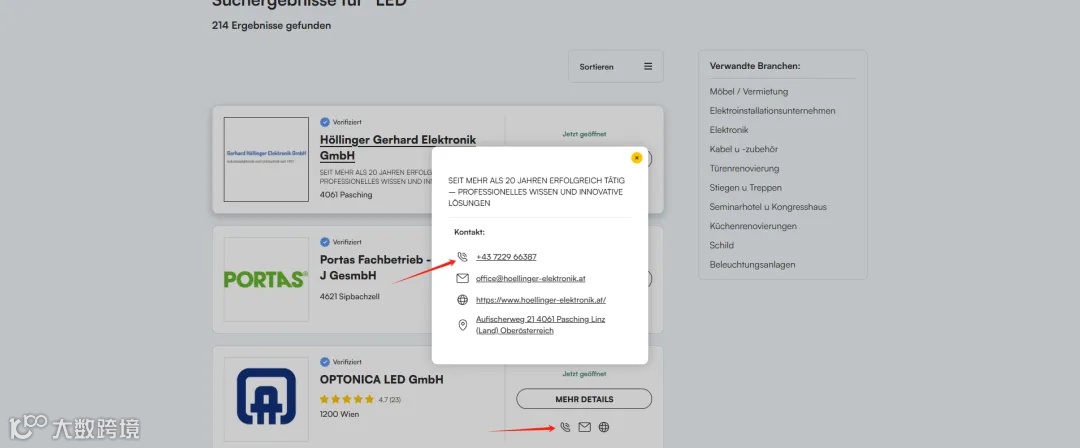This screenshot has width=1080, height=448.
Task: Click '4061 Pasching' location text
Action: click(x=346, y=195)
